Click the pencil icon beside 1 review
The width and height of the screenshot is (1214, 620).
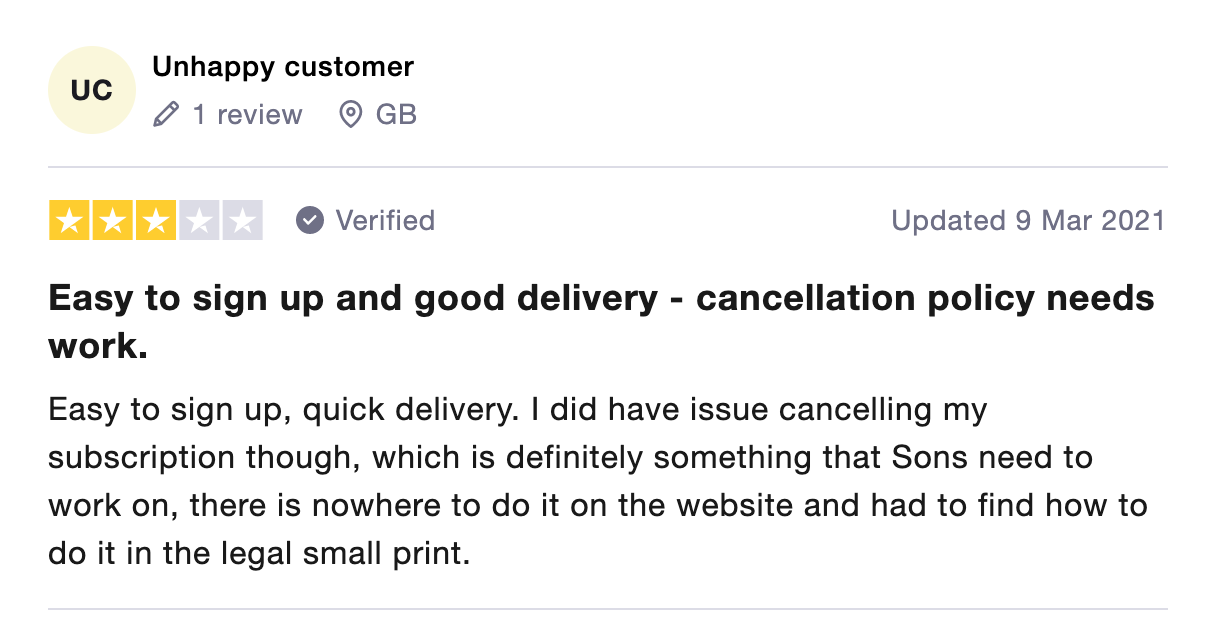[x=165, y=115]
